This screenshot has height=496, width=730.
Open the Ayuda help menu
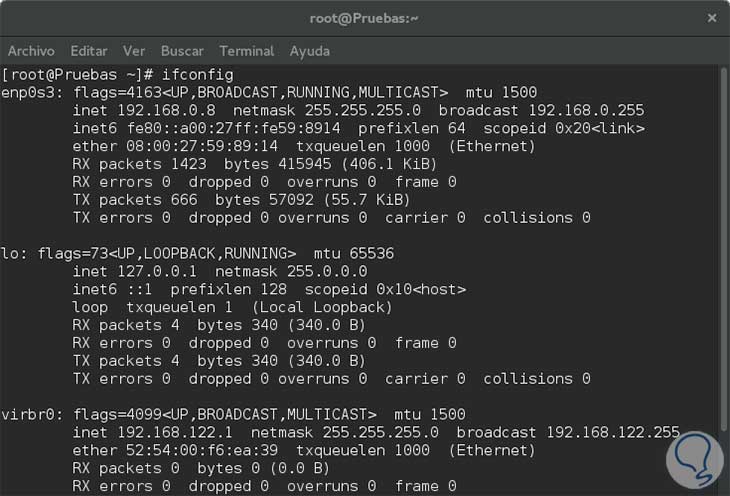click(x=310, y=51)
